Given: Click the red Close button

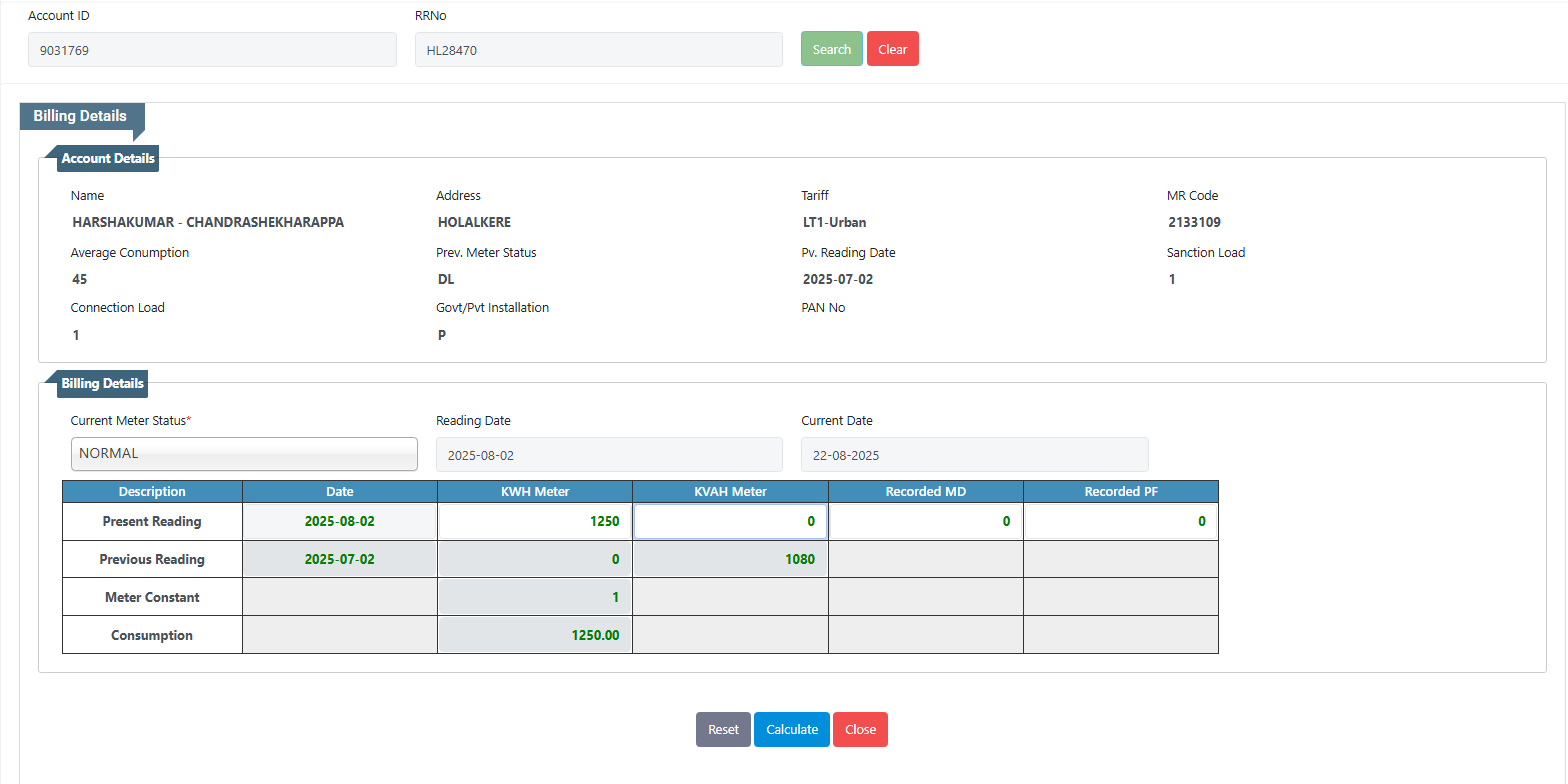Looking at the screenshot, I should coord(860,729).
